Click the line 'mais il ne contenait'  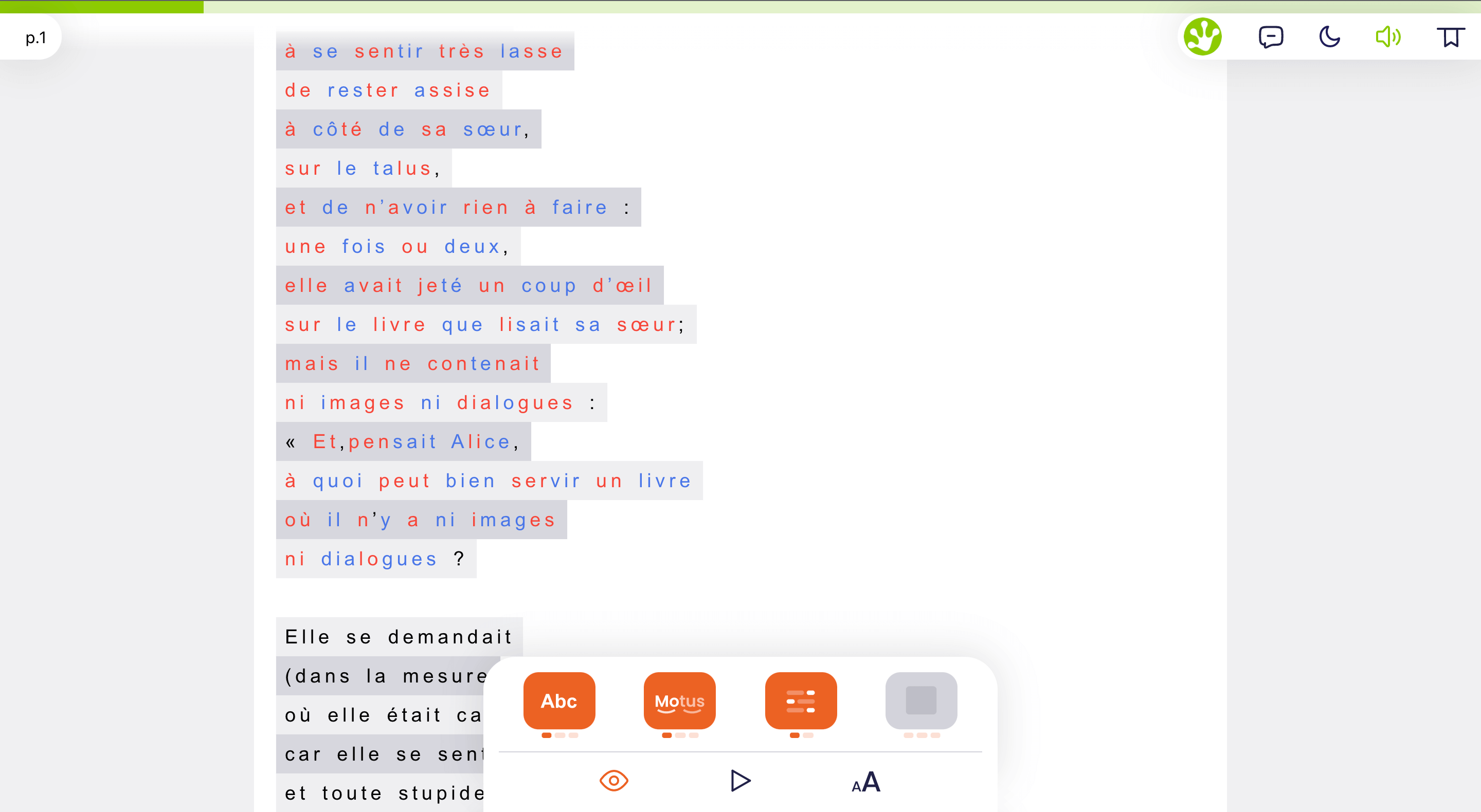[x=412, y=363]
